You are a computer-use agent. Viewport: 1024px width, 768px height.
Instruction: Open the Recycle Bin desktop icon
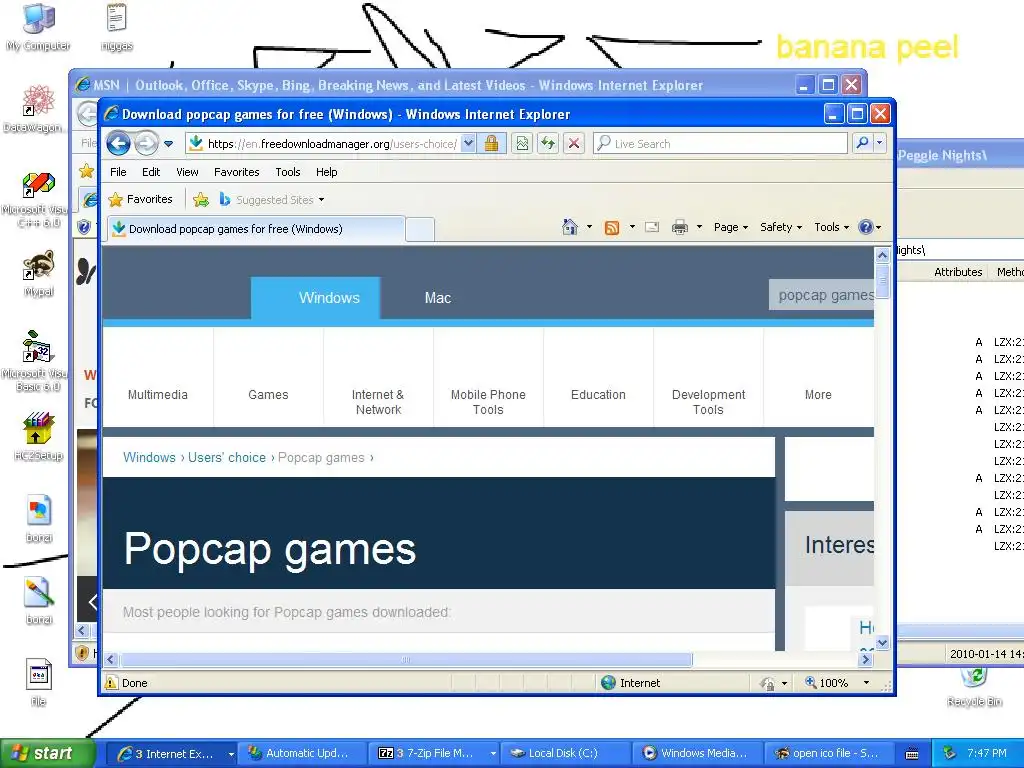974,687
